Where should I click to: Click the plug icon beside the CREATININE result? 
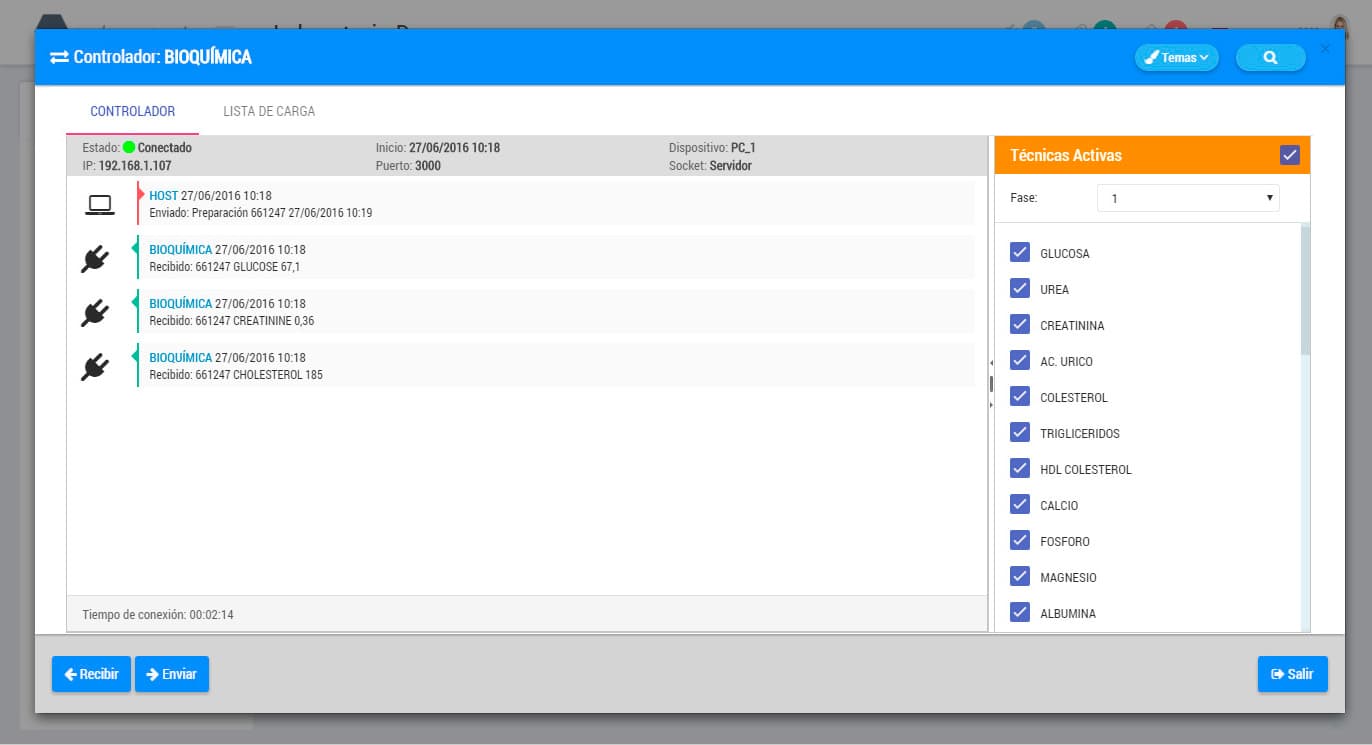94,313
